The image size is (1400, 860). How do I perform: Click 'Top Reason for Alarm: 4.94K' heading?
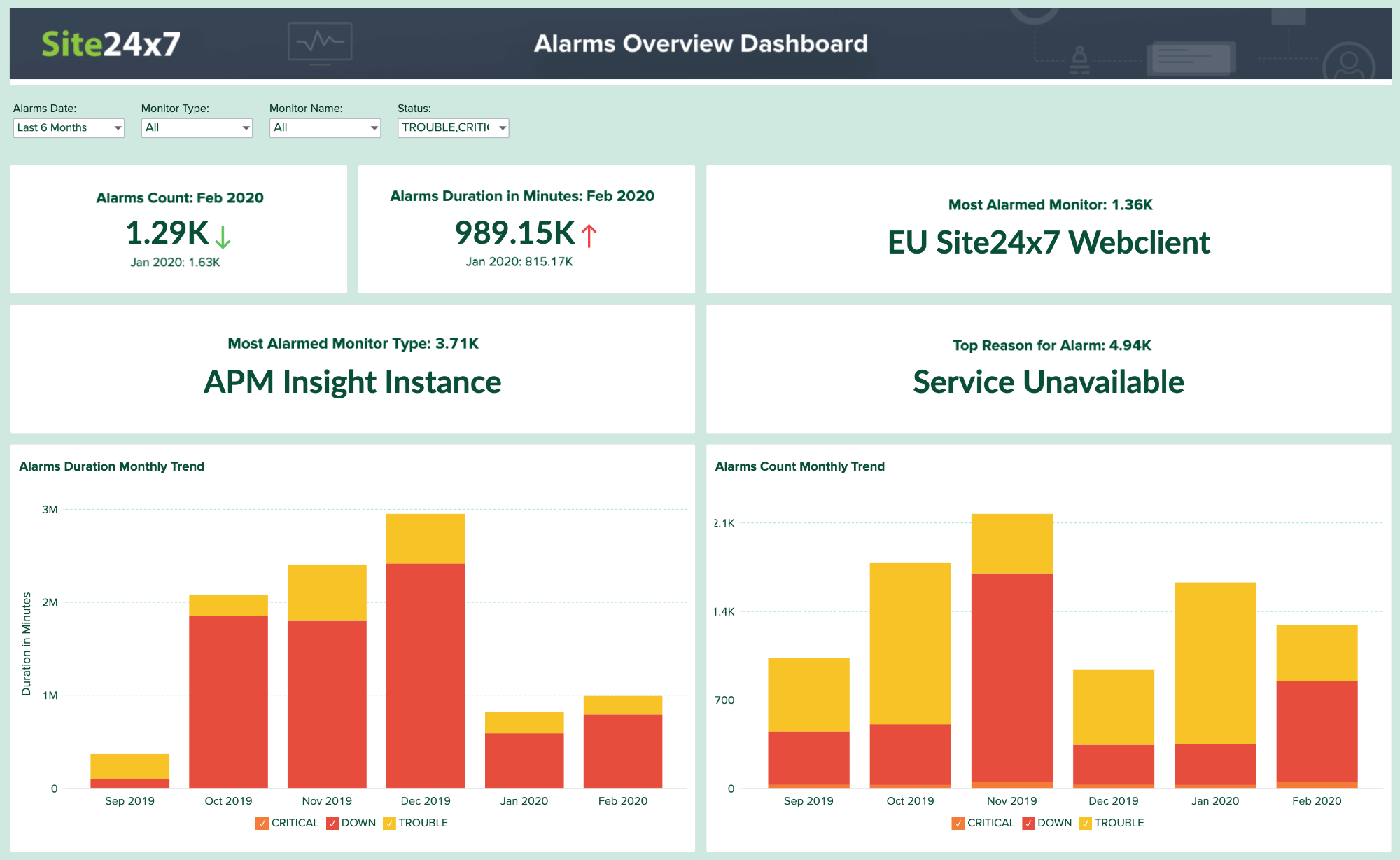[x=1052, y=345]
